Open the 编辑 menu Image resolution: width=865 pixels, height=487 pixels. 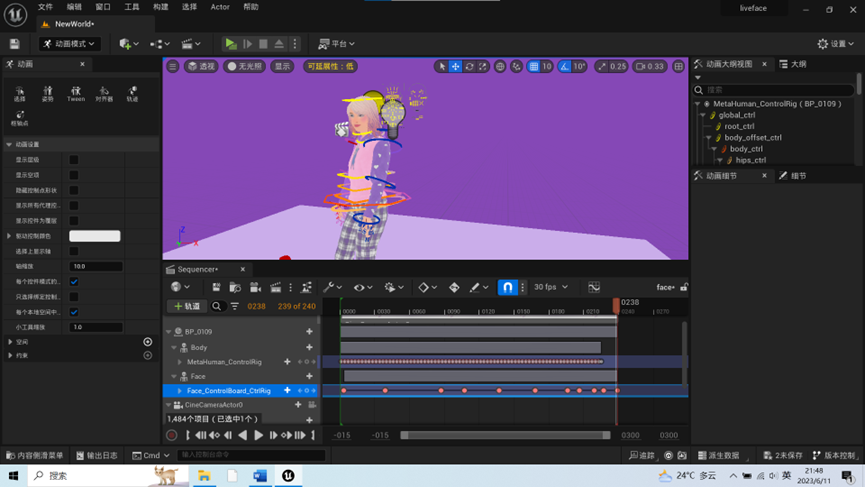(74, 7)
